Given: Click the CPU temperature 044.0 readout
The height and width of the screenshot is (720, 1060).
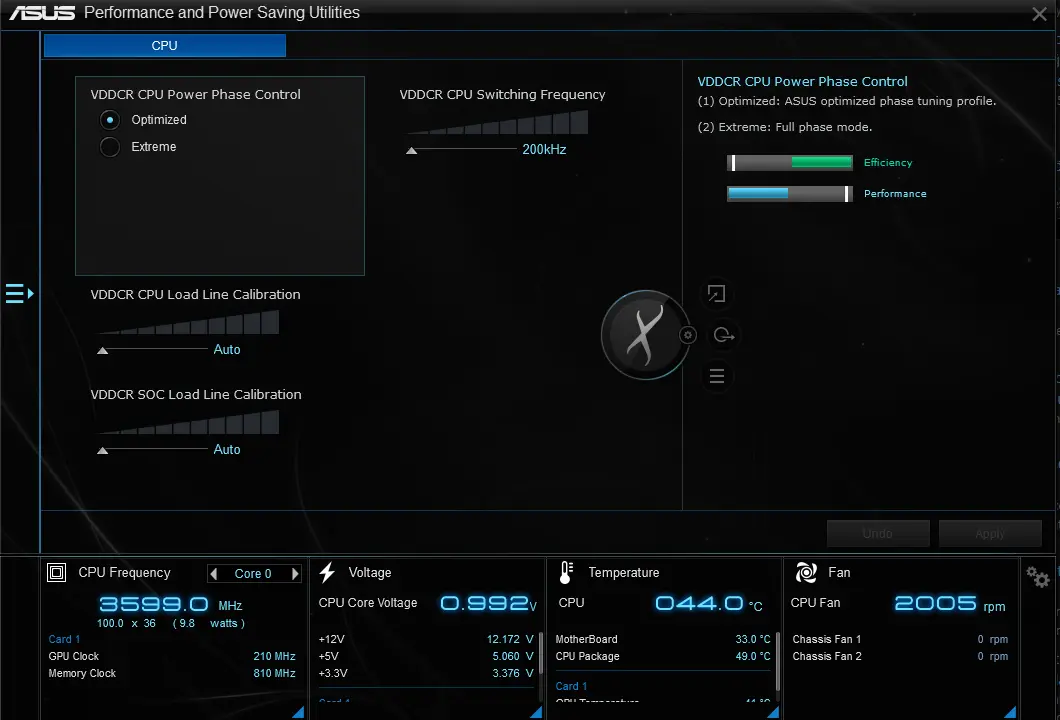Looking at the screenshot, I should (x=708, y=603).
